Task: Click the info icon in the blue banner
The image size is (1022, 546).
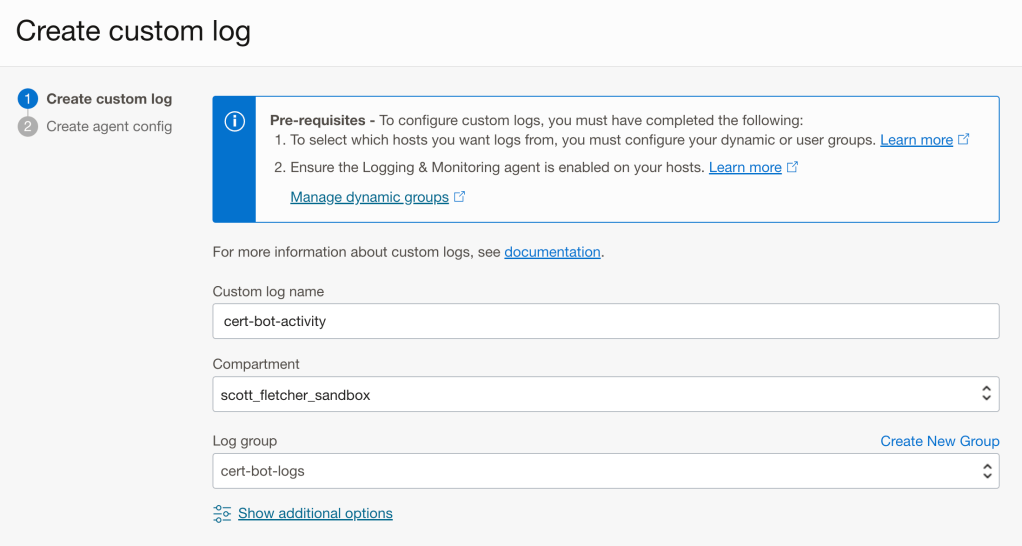Action: point(234,122)
